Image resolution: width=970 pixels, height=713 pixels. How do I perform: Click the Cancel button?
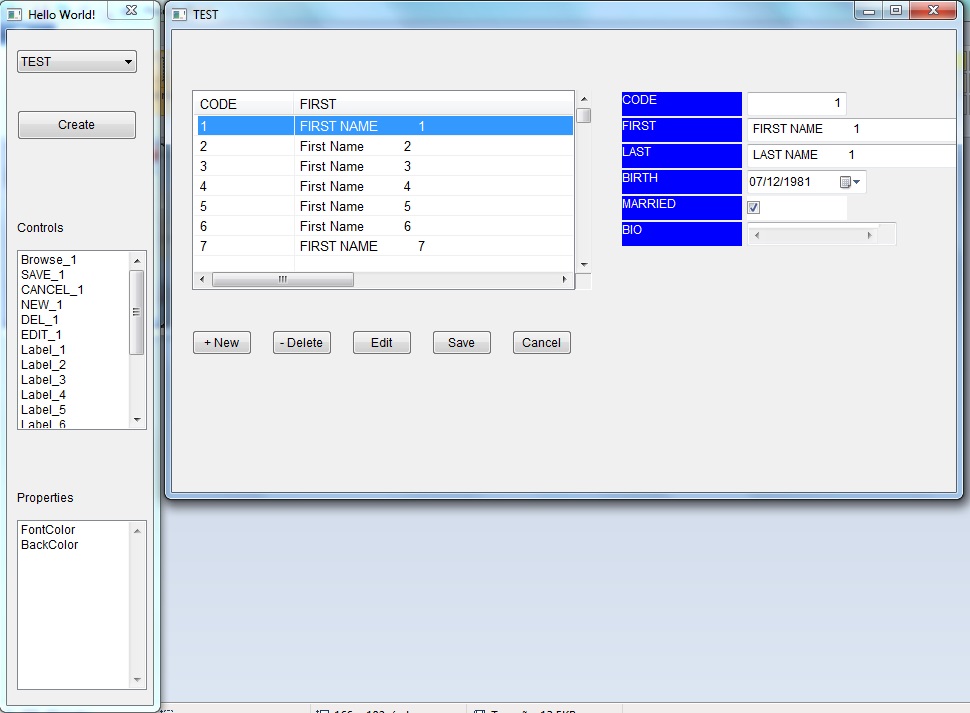click(541, 343)
